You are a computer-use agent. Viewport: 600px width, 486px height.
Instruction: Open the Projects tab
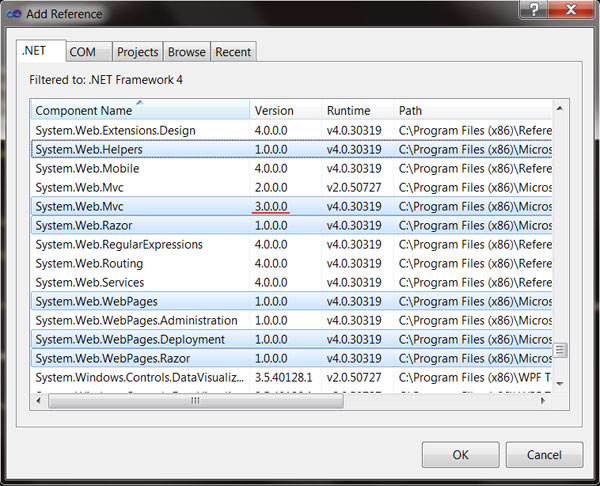[x=137, y=52]
